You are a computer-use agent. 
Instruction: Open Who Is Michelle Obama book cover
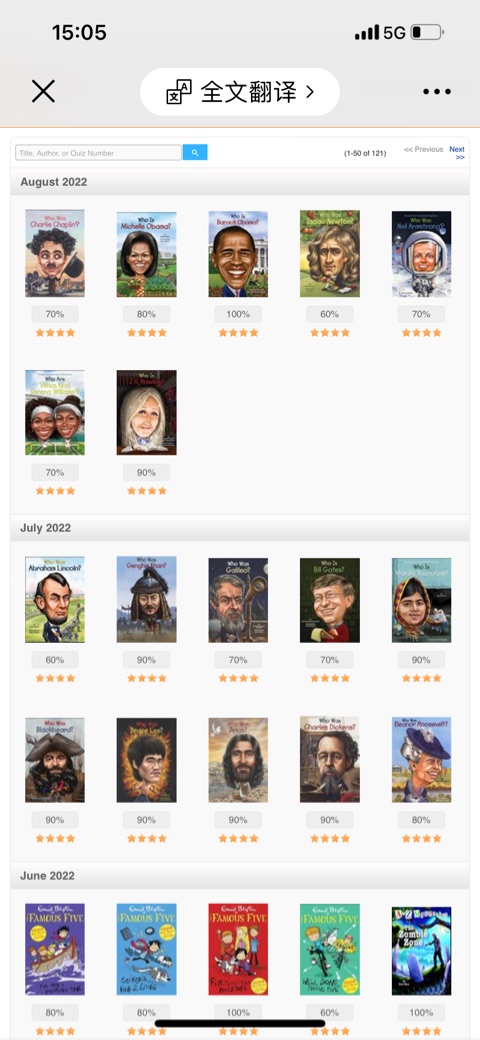[x=147, y=254]
